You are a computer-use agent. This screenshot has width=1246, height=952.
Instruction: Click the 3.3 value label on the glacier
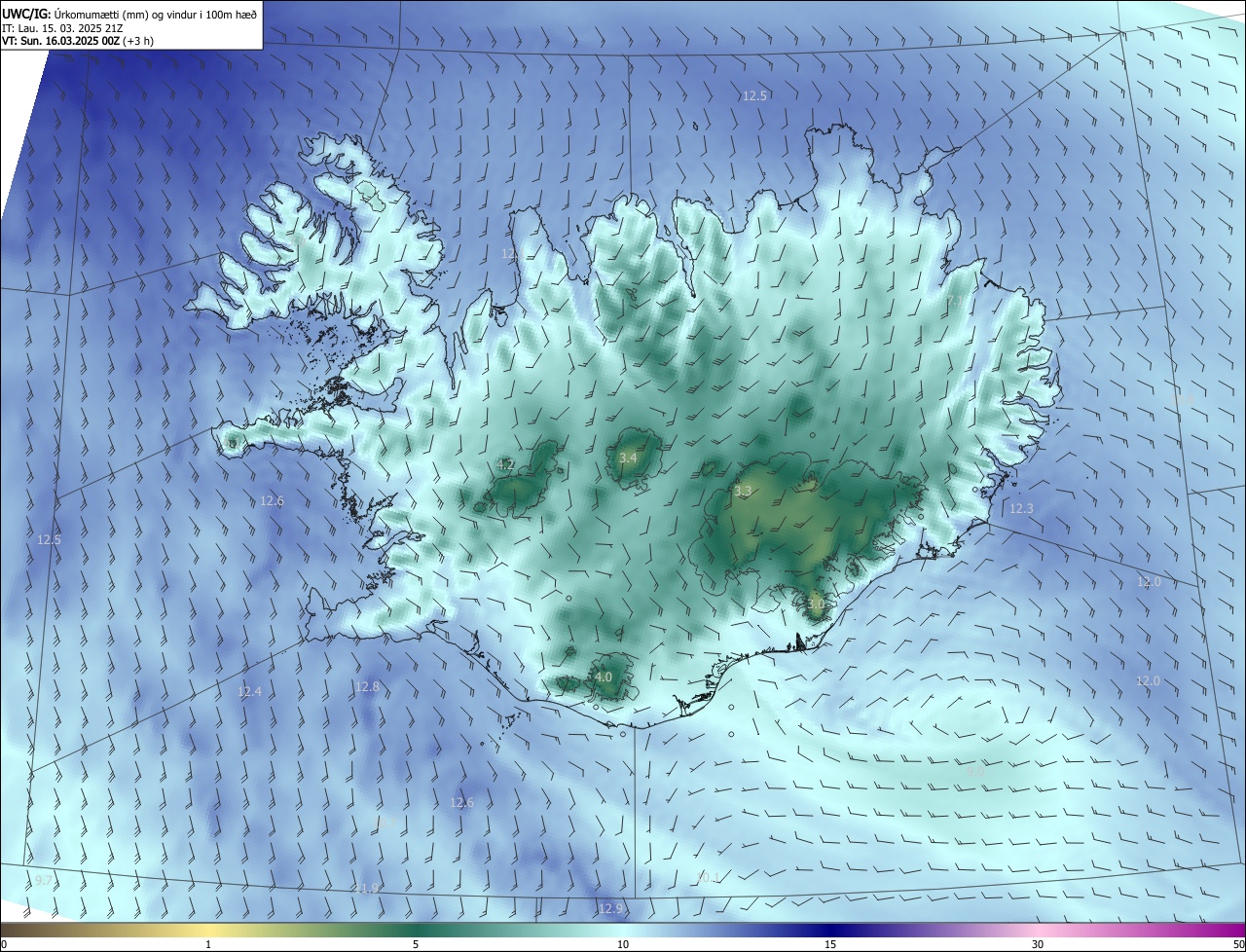(743, 492)
